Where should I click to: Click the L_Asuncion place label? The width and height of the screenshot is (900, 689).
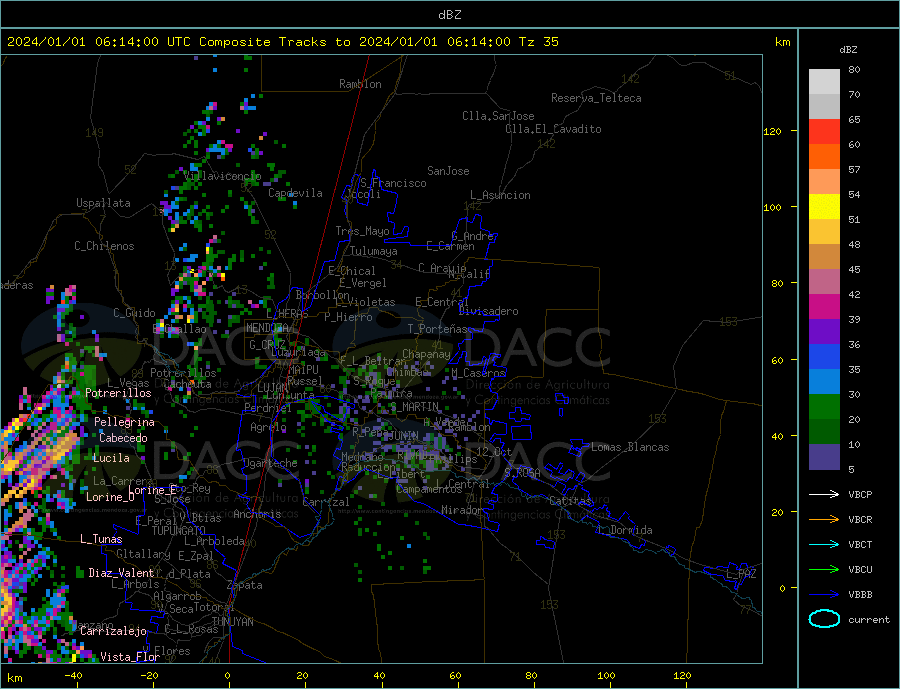pyautogui.click(x=501, y=195)
